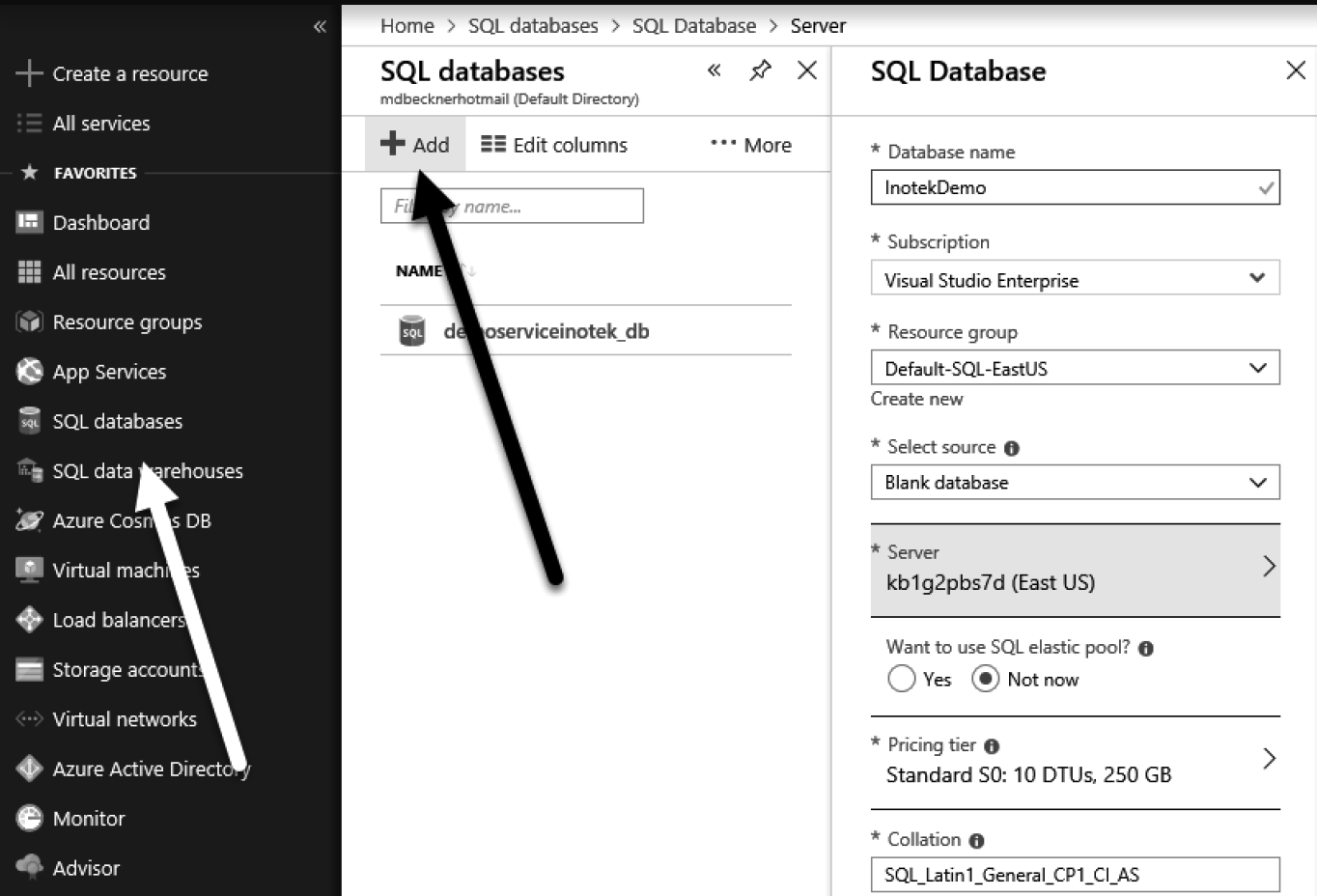Go to Home in the breadcrumb

(x=406, y=26)
